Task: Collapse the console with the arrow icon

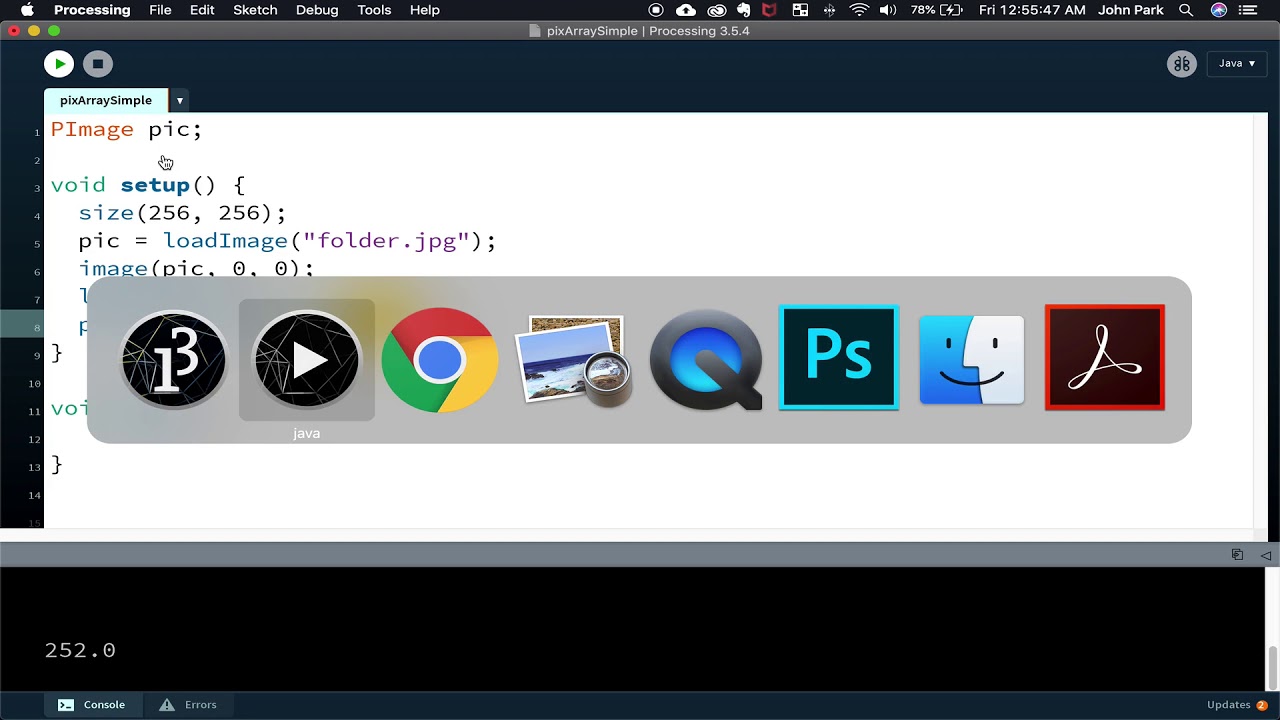Action: tap(1265, 555)
